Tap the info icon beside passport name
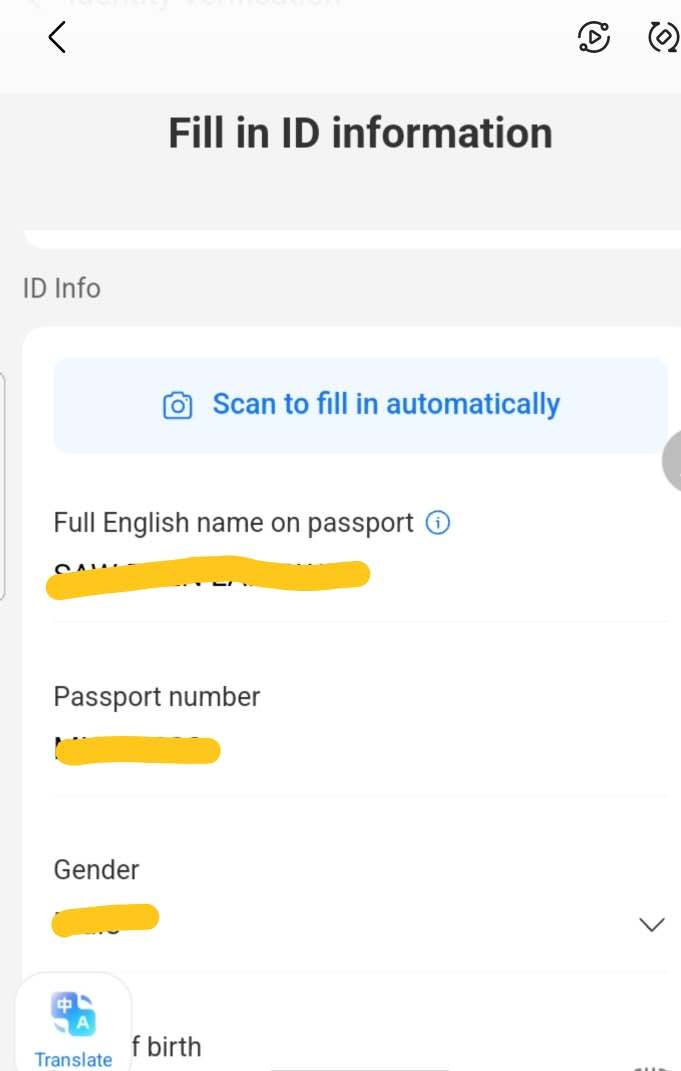Screen dimensions: 681x1071 tap(438, 522)
